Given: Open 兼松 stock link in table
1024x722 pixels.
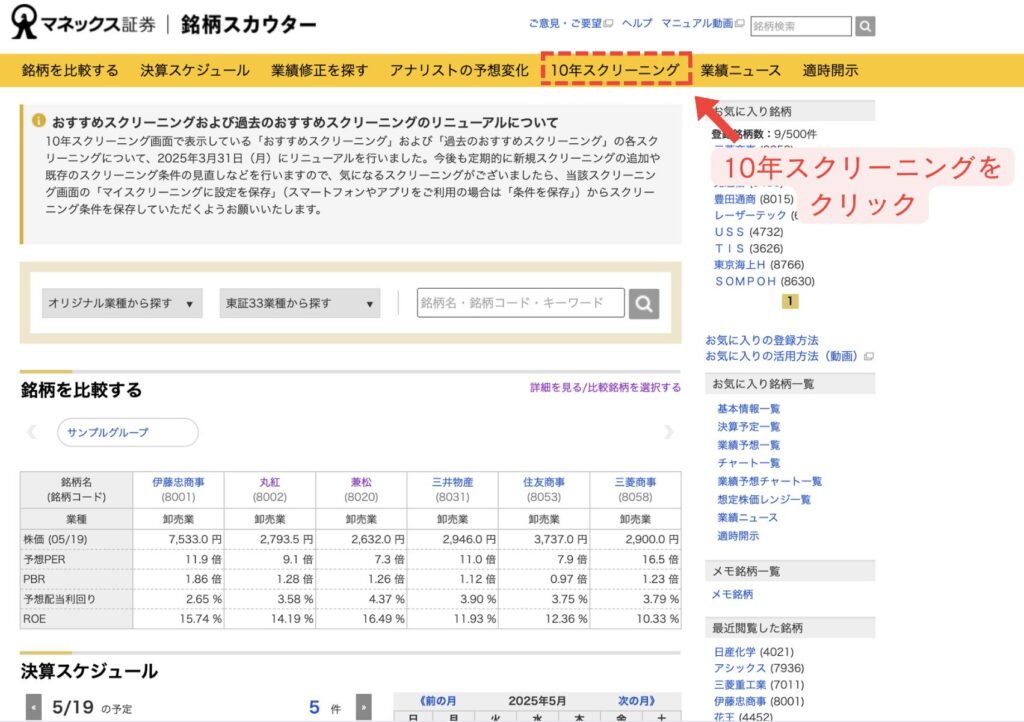Looking at the screenshot, I should point(361,482).
